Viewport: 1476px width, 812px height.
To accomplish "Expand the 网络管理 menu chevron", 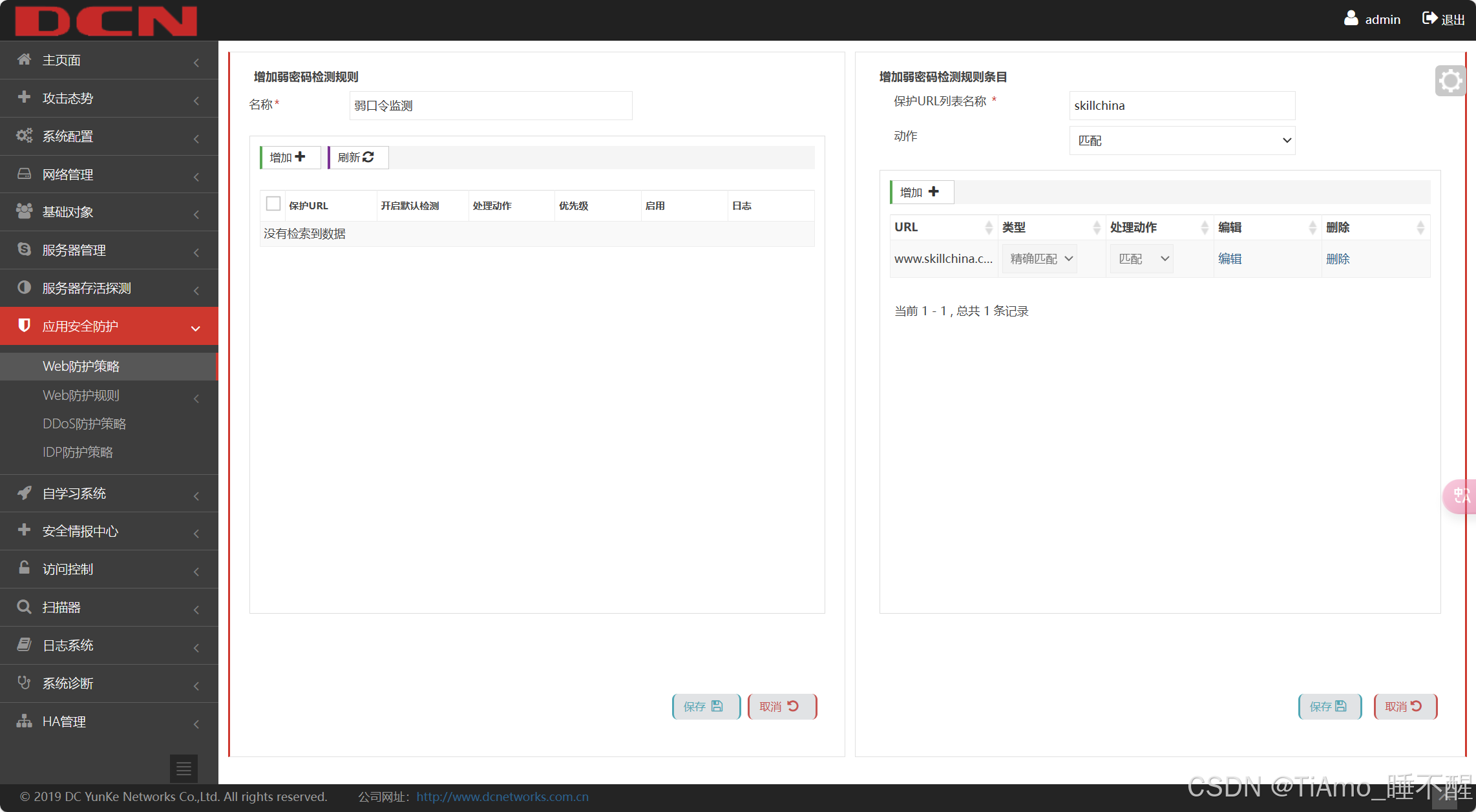I will coord(196,177).
